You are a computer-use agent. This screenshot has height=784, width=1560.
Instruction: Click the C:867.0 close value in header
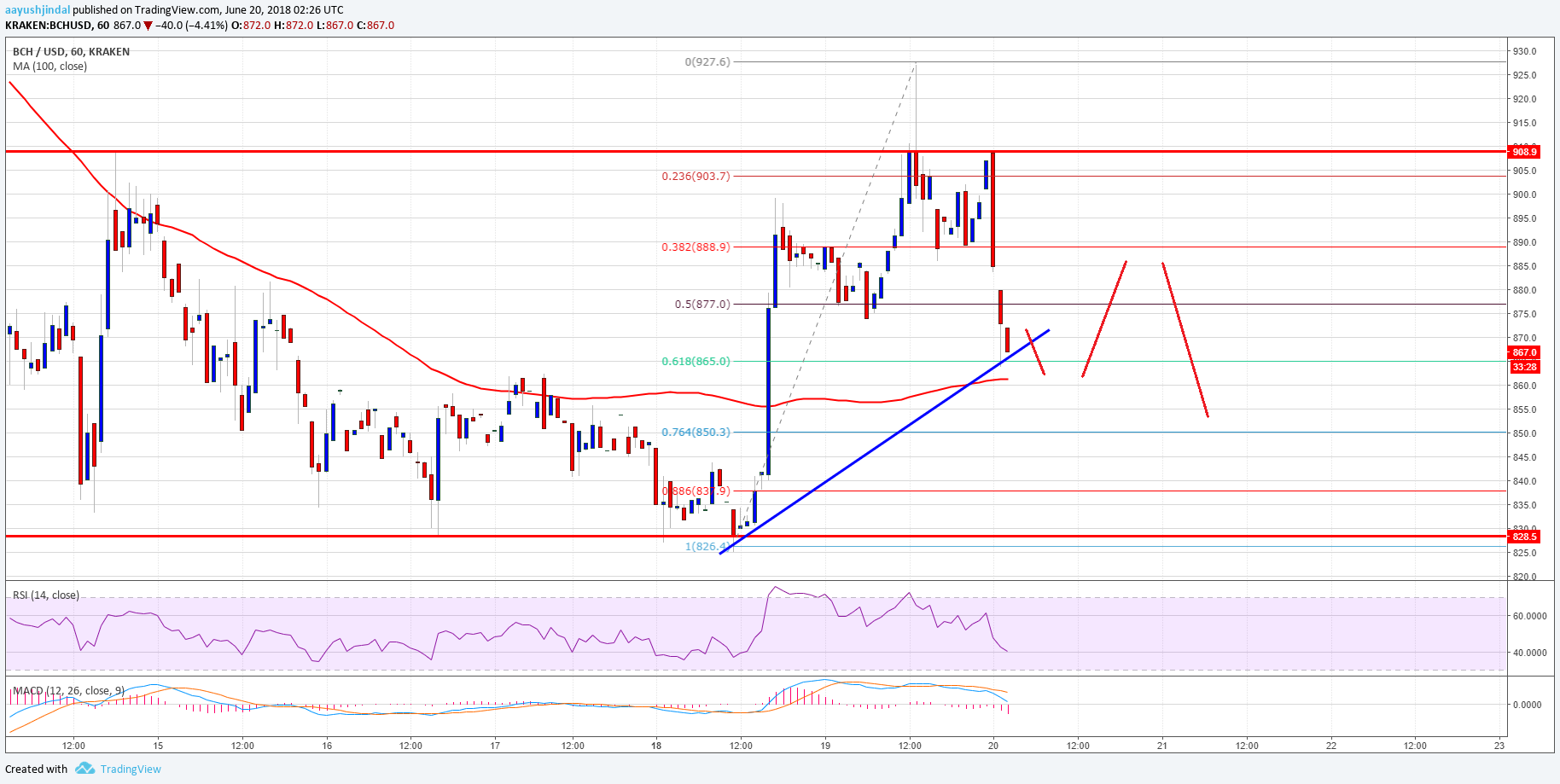[x=376, y=26]
